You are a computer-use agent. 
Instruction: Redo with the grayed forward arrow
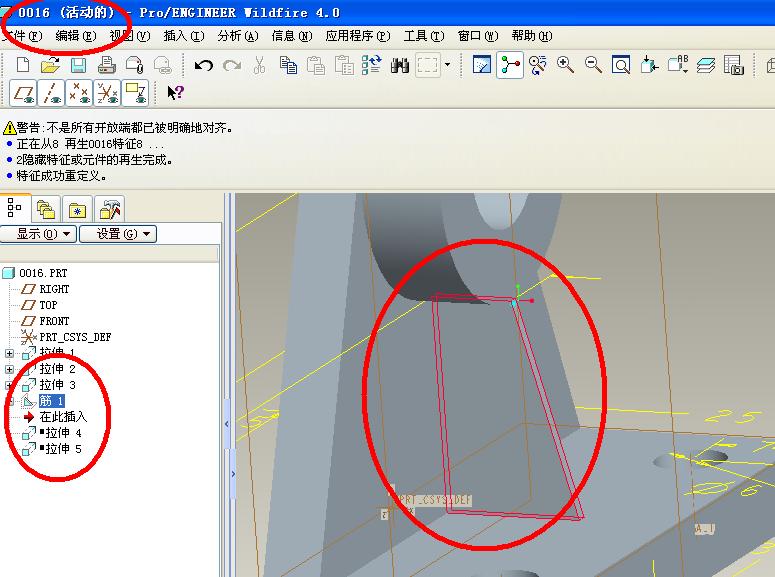click(x=232, y=65)
